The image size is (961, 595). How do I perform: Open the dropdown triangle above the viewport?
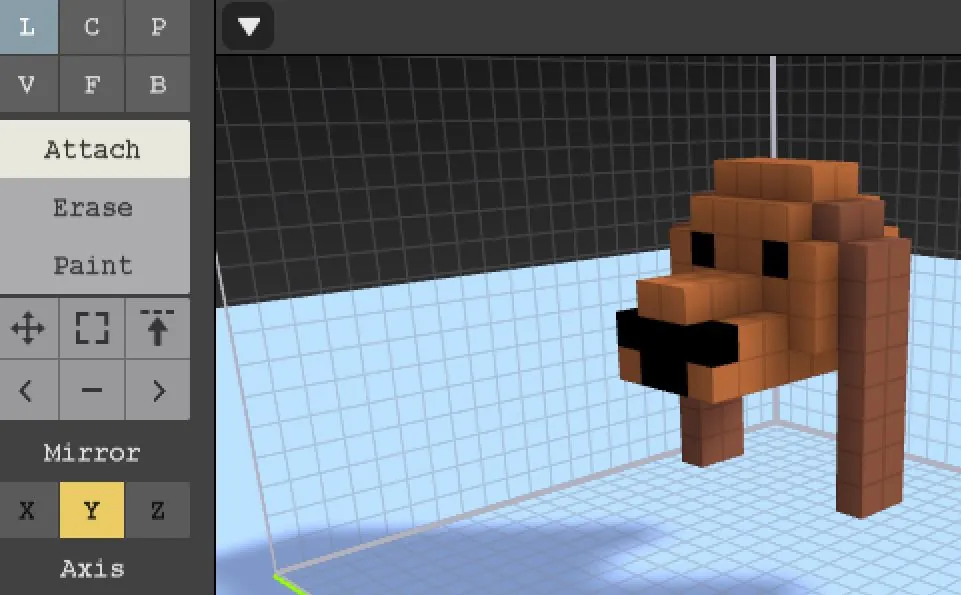(x=248, y=26)
